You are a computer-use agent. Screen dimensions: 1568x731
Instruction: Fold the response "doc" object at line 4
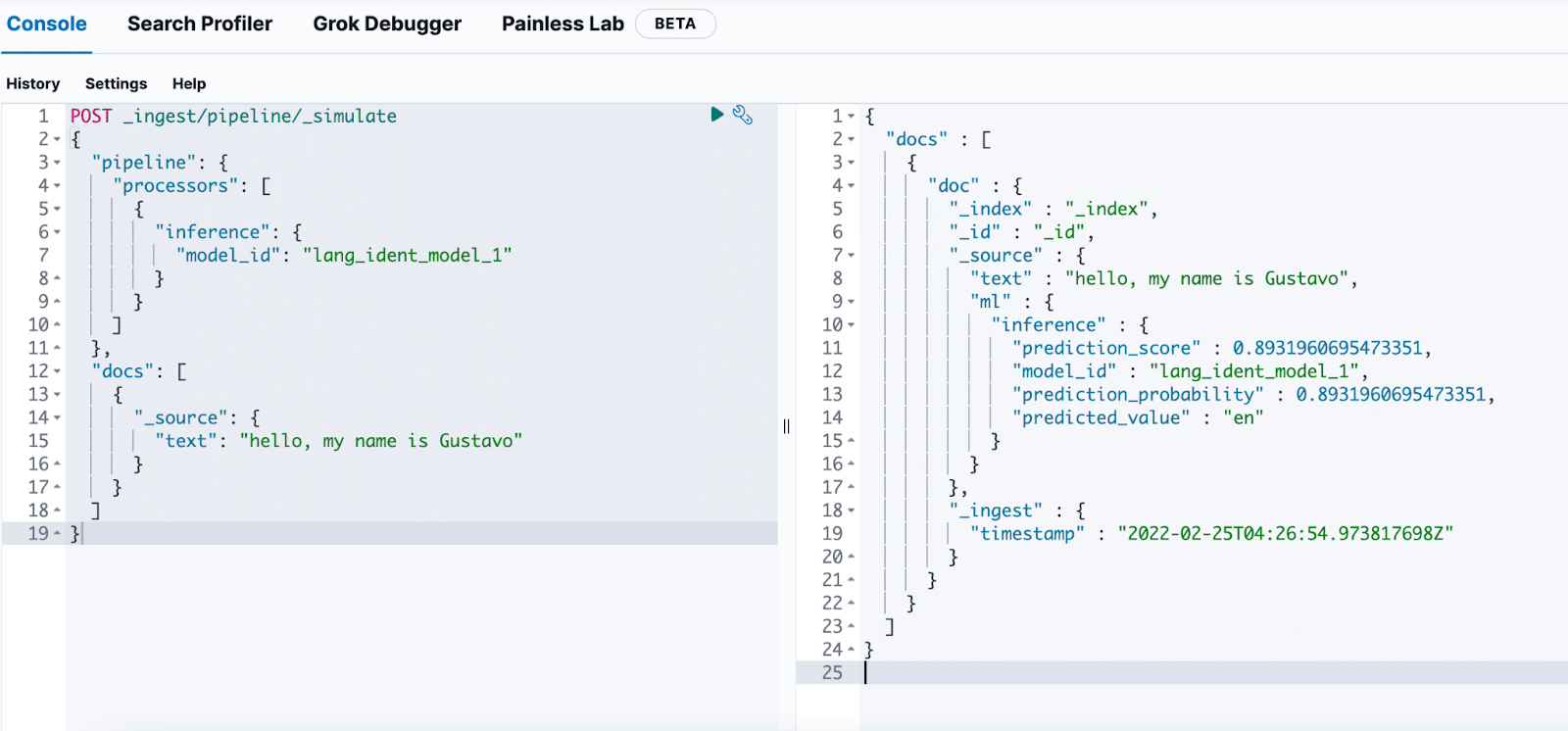(851, 186)
